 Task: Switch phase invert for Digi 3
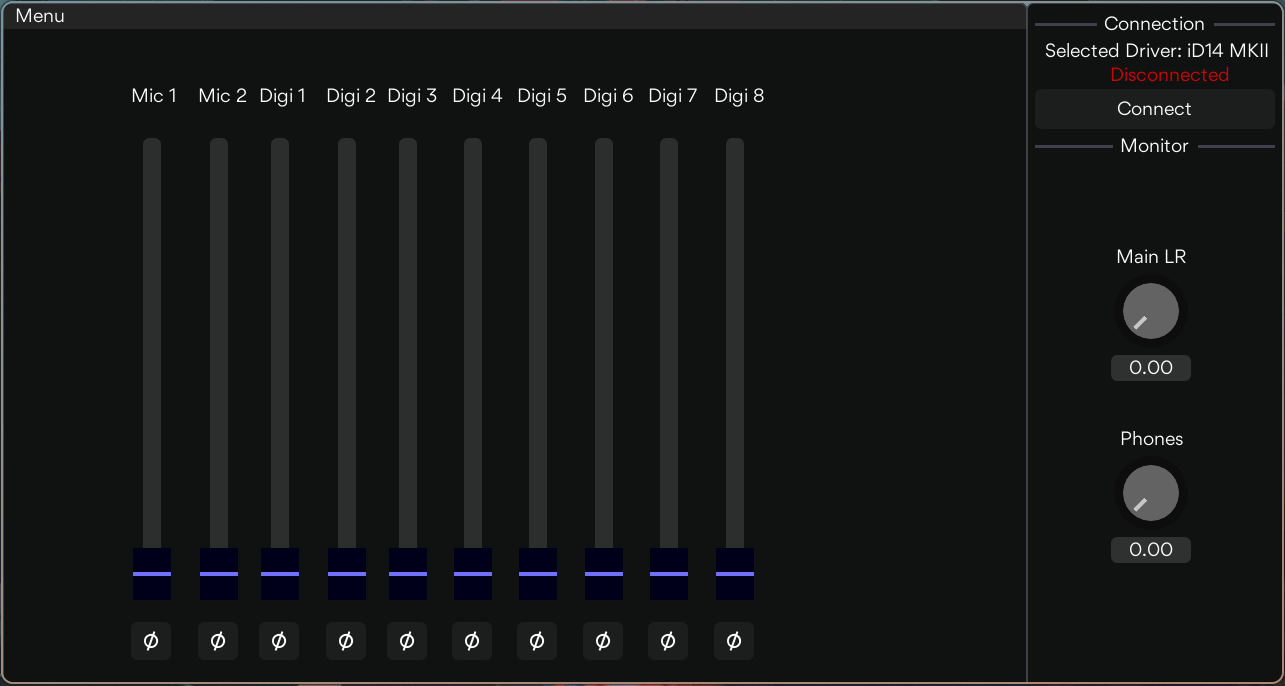(x=407, y=641)
